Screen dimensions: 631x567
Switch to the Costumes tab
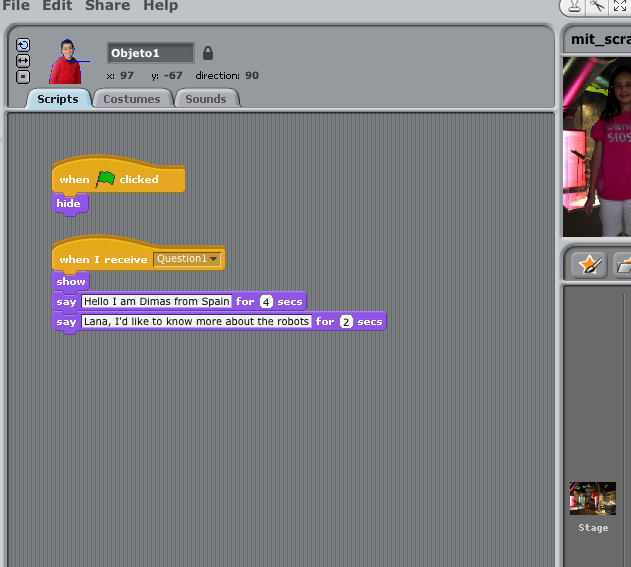(x=132, y=99)
